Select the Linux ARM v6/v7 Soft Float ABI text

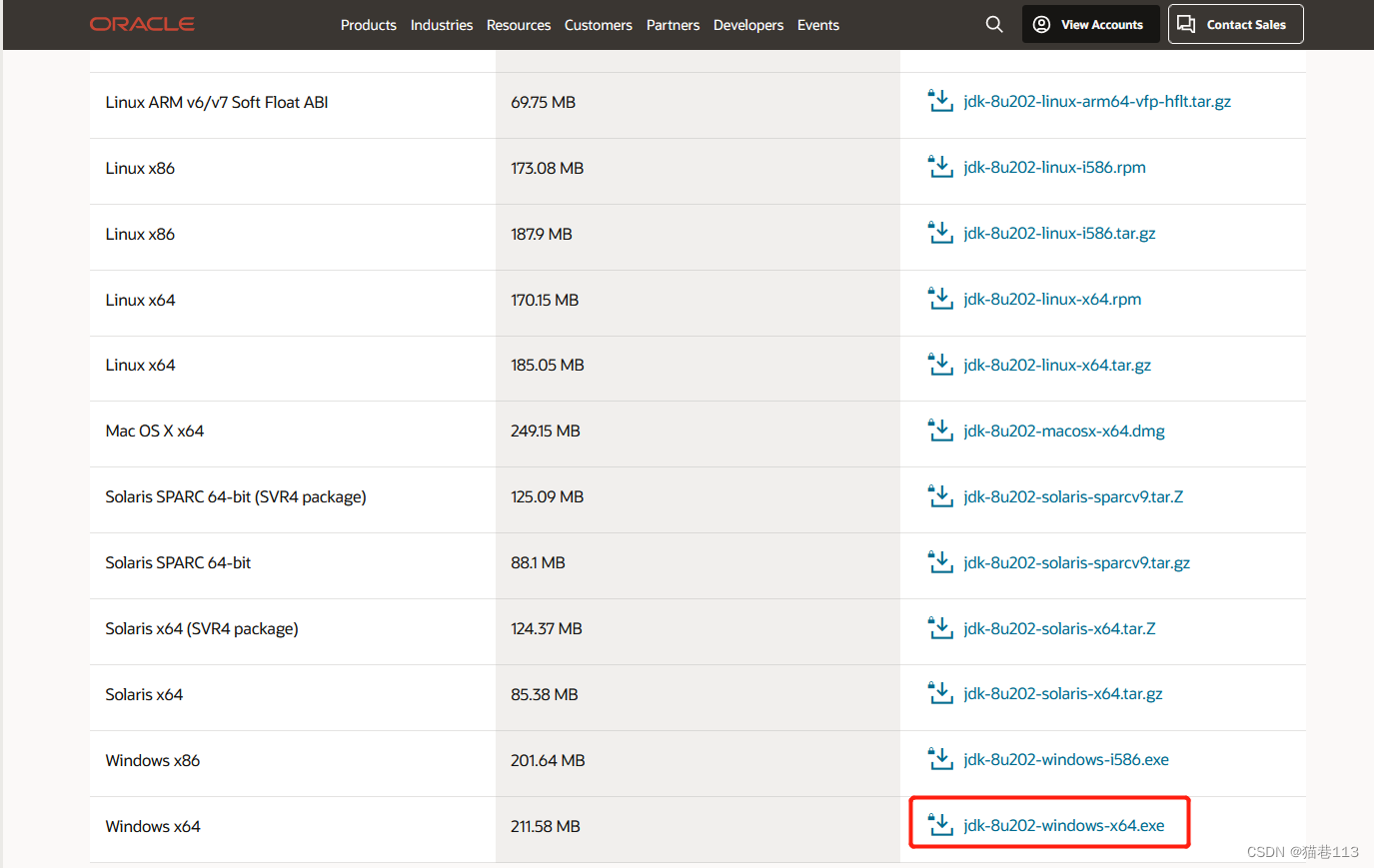(x=217, y=102)
